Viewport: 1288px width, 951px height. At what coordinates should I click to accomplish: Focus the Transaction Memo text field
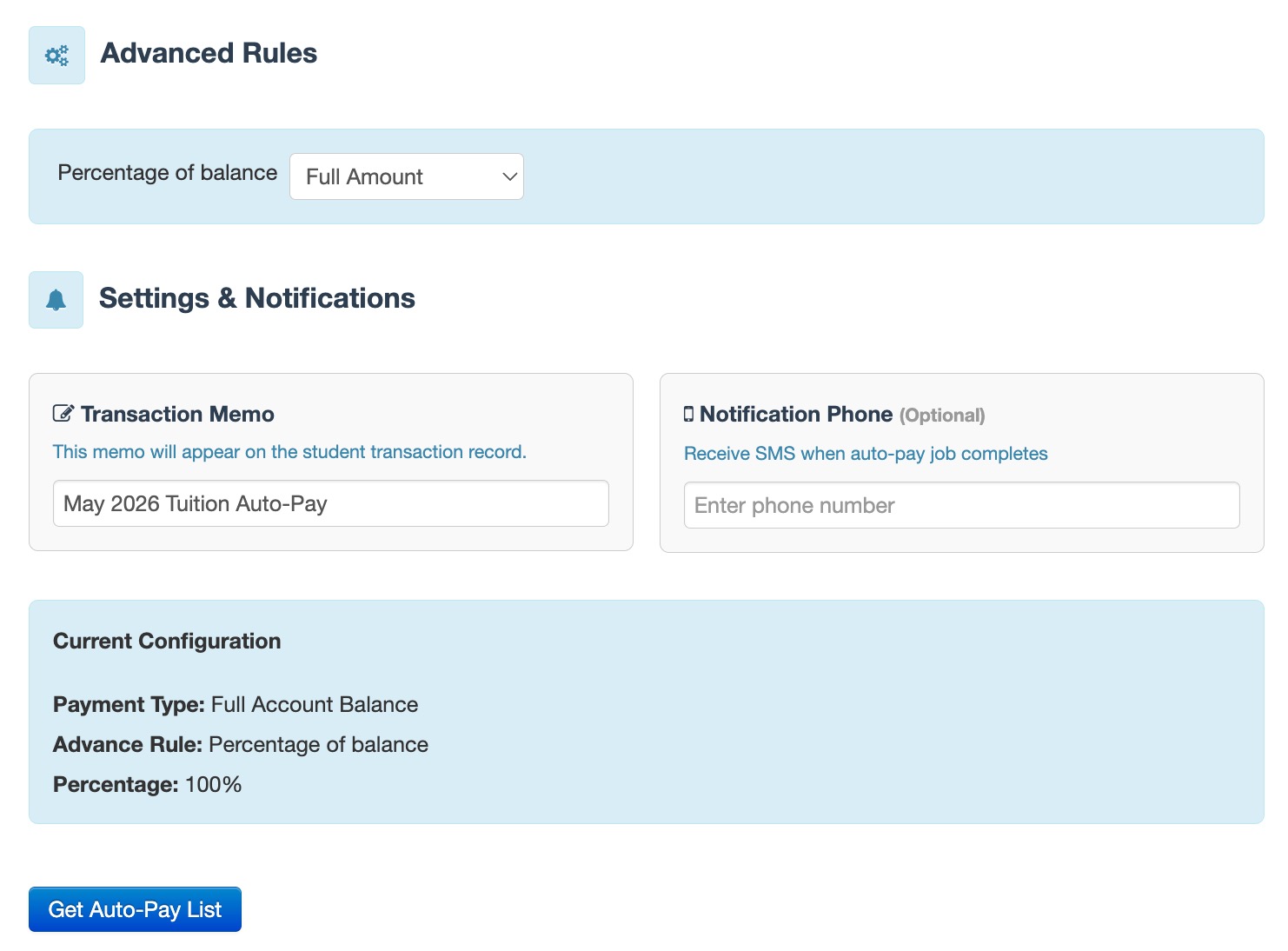point(331,503)
